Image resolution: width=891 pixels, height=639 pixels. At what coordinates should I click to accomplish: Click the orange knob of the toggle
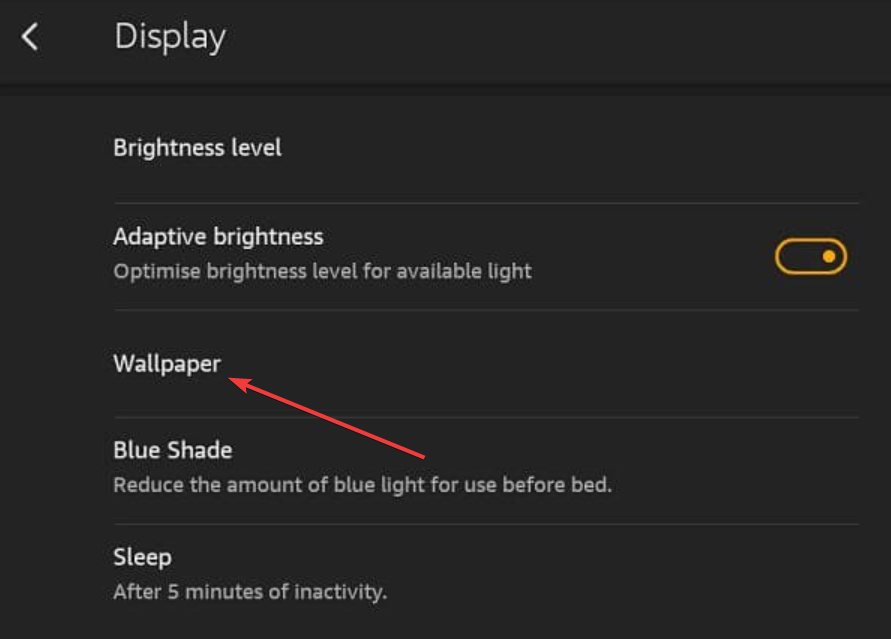[829, 257]
